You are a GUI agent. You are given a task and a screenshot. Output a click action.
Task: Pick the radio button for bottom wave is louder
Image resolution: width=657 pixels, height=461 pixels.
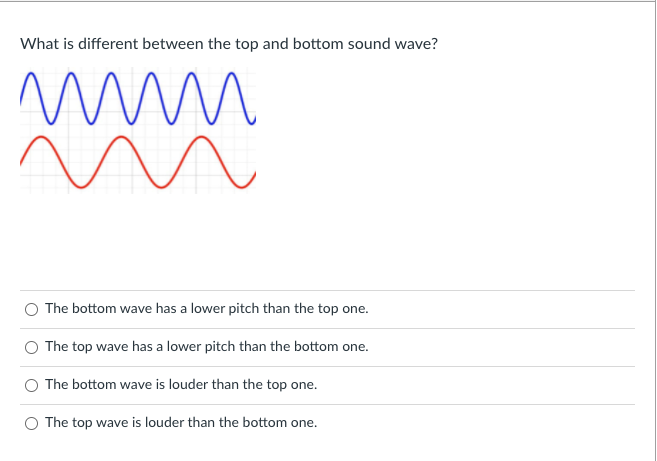32,385
